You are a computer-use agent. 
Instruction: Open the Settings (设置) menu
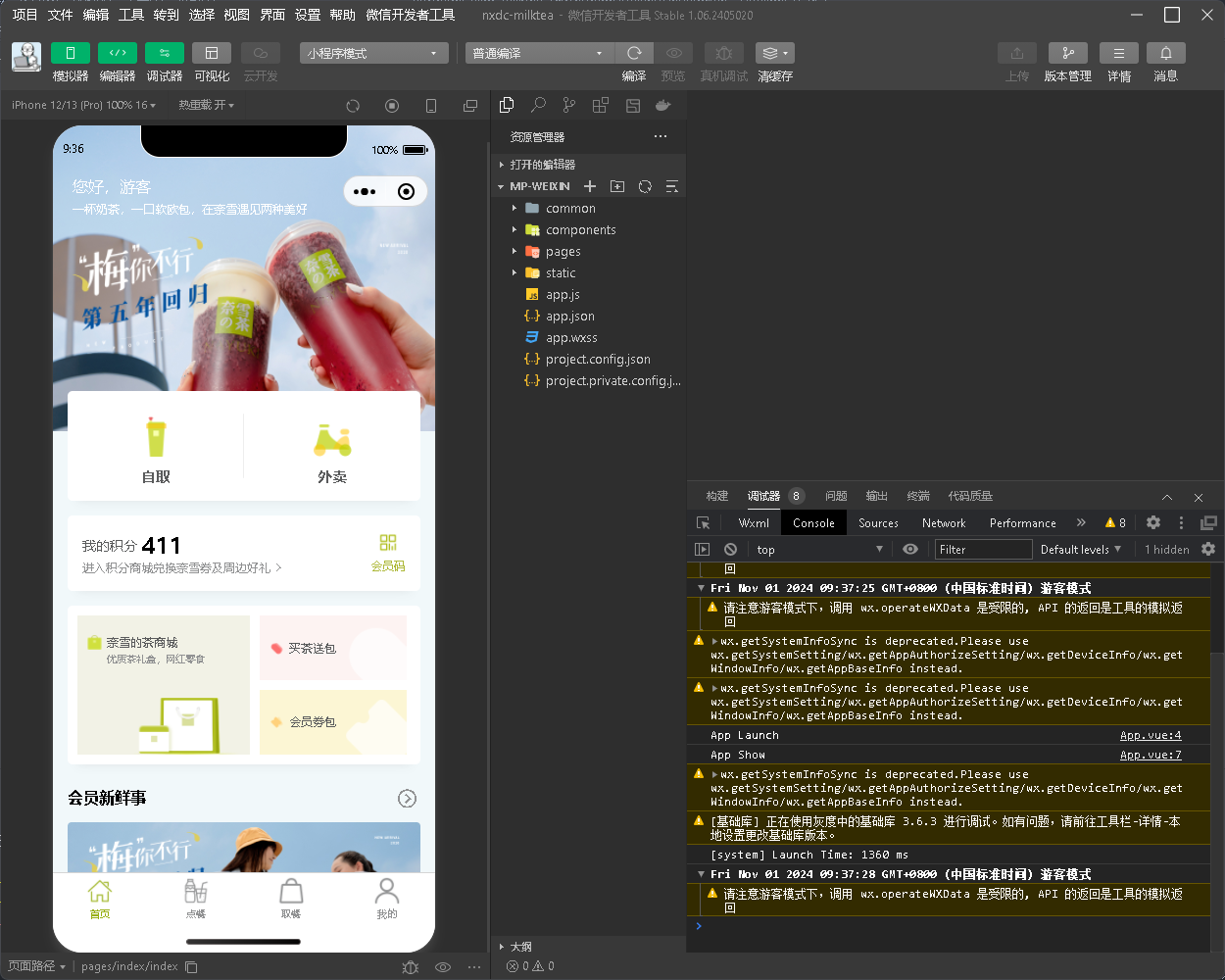point(308,15)
